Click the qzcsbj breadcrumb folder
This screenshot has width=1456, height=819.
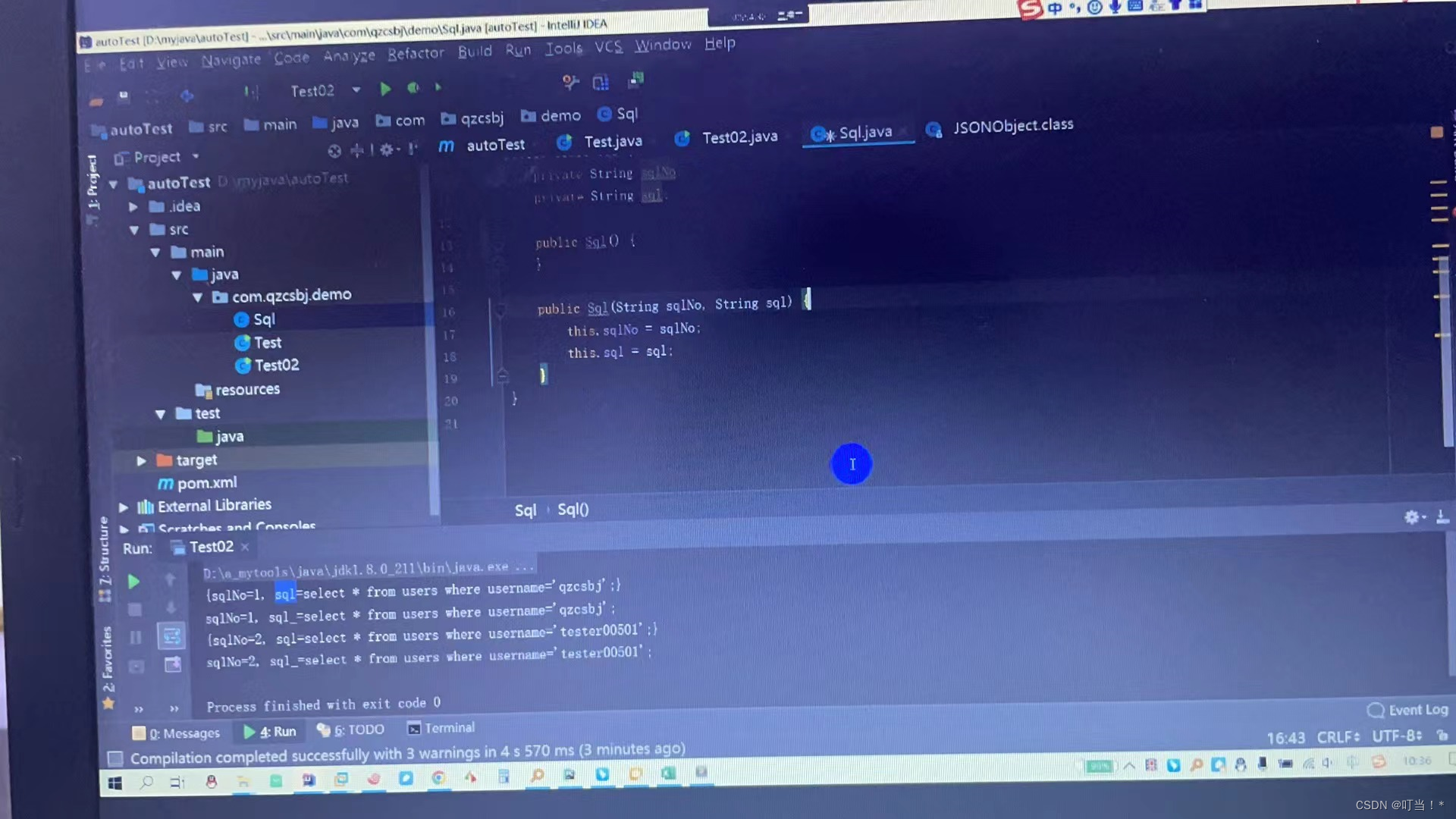pos(472,118)
